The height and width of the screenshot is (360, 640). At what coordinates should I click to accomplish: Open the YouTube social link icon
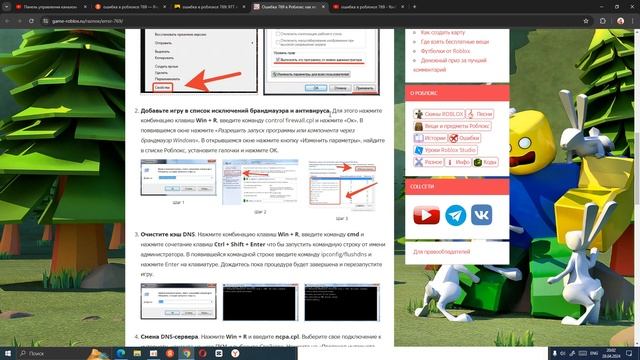(x=426, y=215)
